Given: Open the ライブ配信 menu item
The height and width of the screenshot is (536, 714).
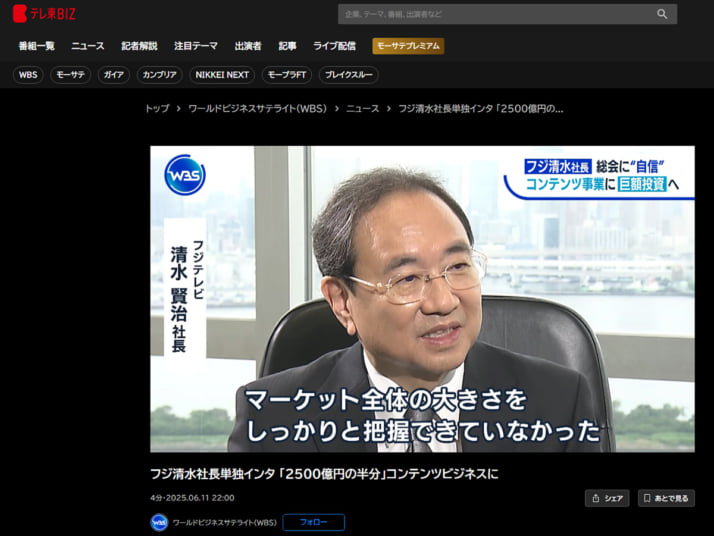Looking at the screenshot, I should click(334, 46).
